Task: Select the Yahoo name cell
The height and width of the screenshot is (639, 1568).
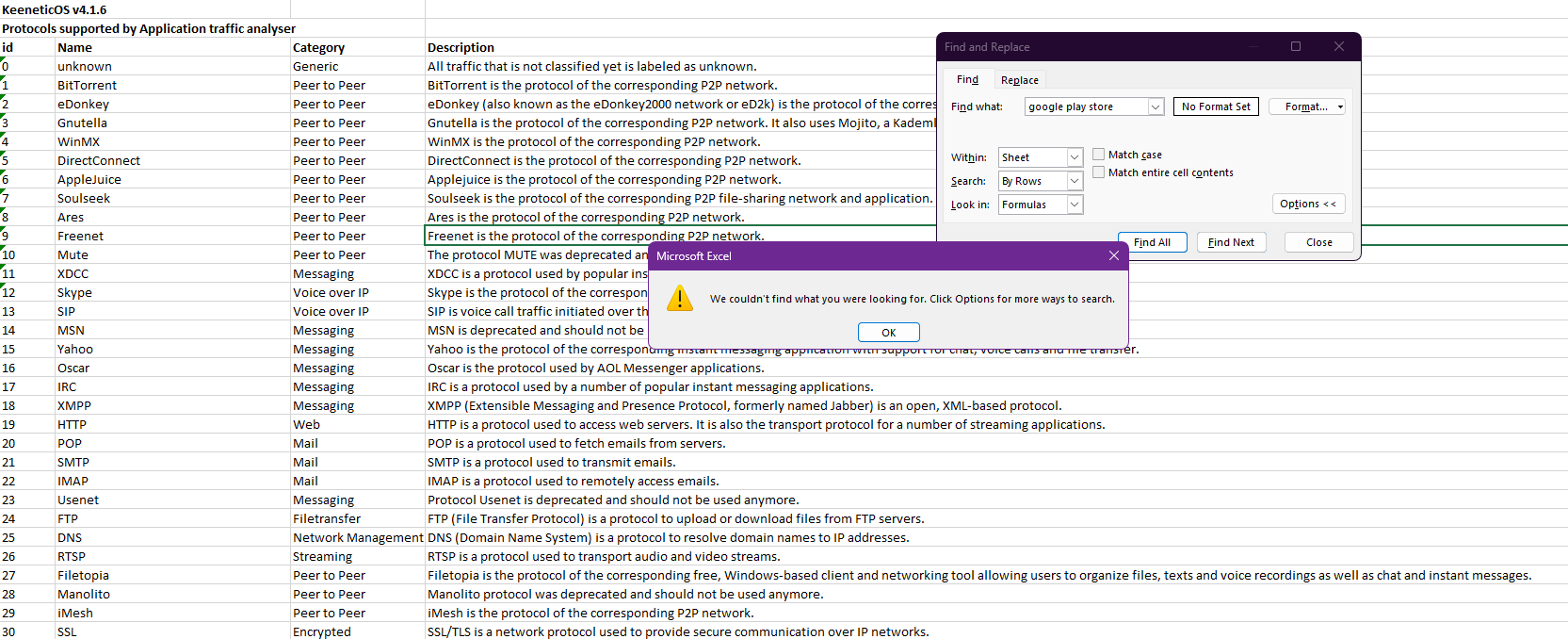Action: pyautogui.click(x=172, y=349)
